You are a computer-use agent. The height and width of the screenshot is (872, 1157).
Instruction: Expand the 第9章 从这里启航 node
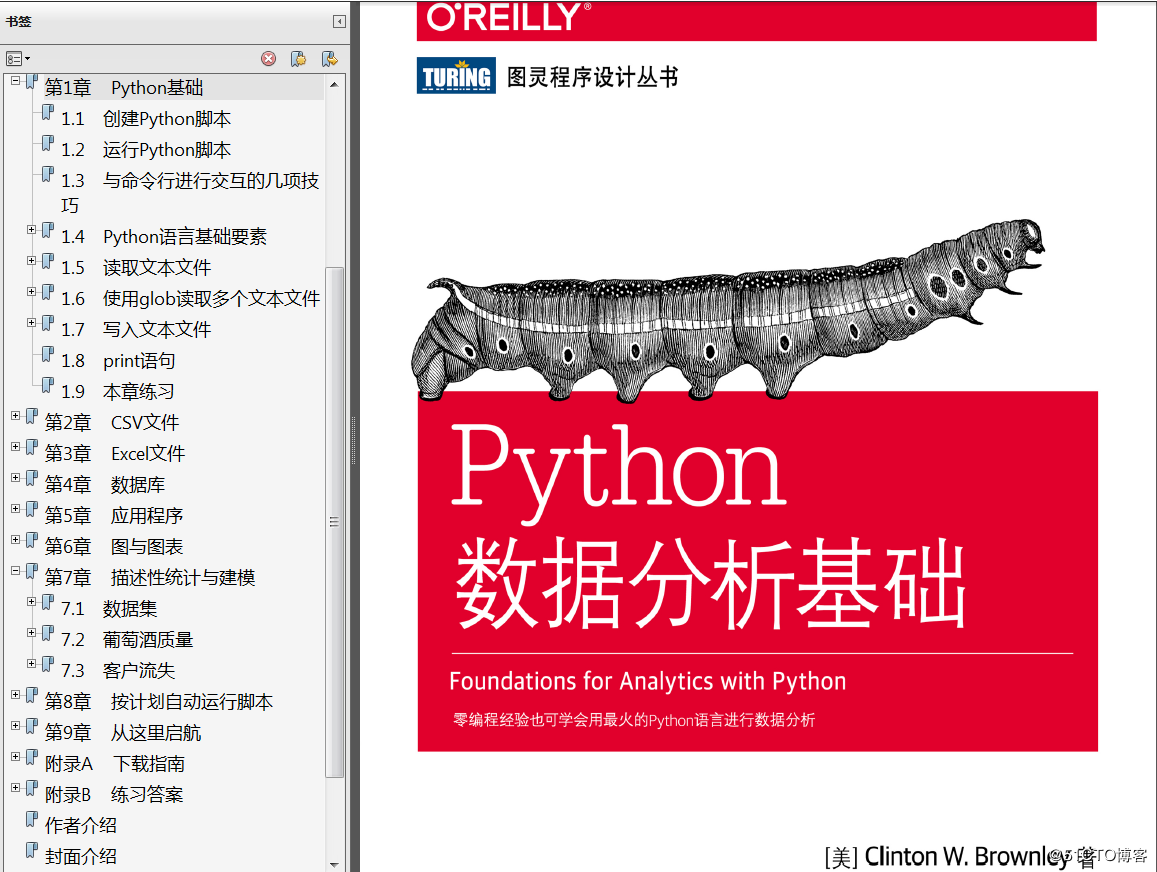15,726
